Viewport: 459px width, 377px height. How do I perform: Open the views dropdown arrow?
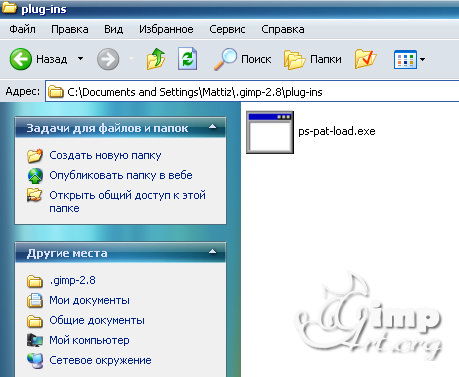tap(422, 60)
